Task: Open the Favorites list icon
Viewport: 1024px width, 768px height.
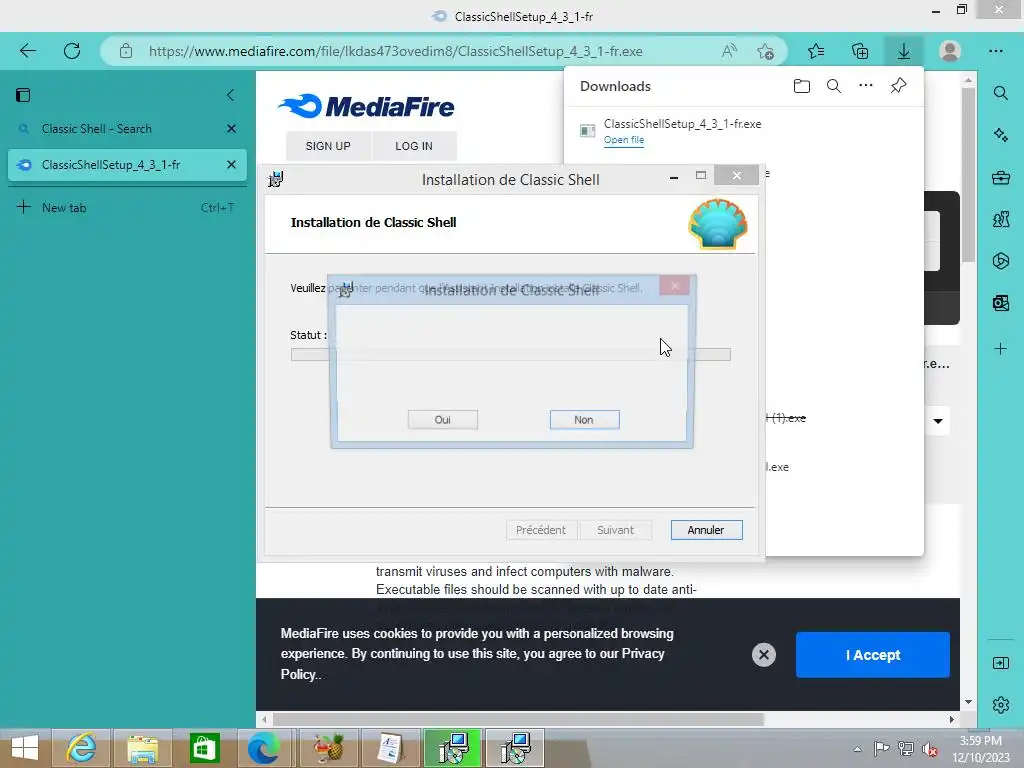Action: (x=816, y=51)
